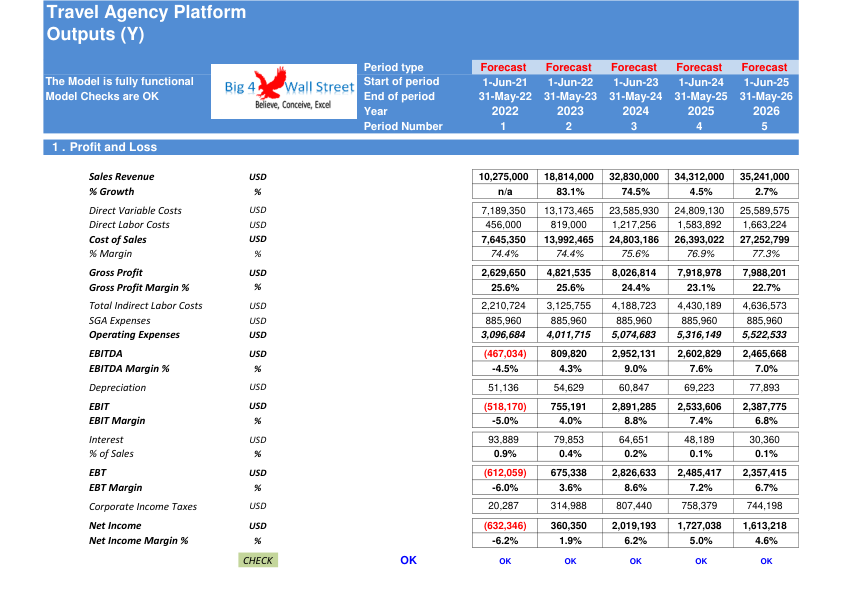Click the 'Period Number' label

pyautogui.click(x=403, y=127)
